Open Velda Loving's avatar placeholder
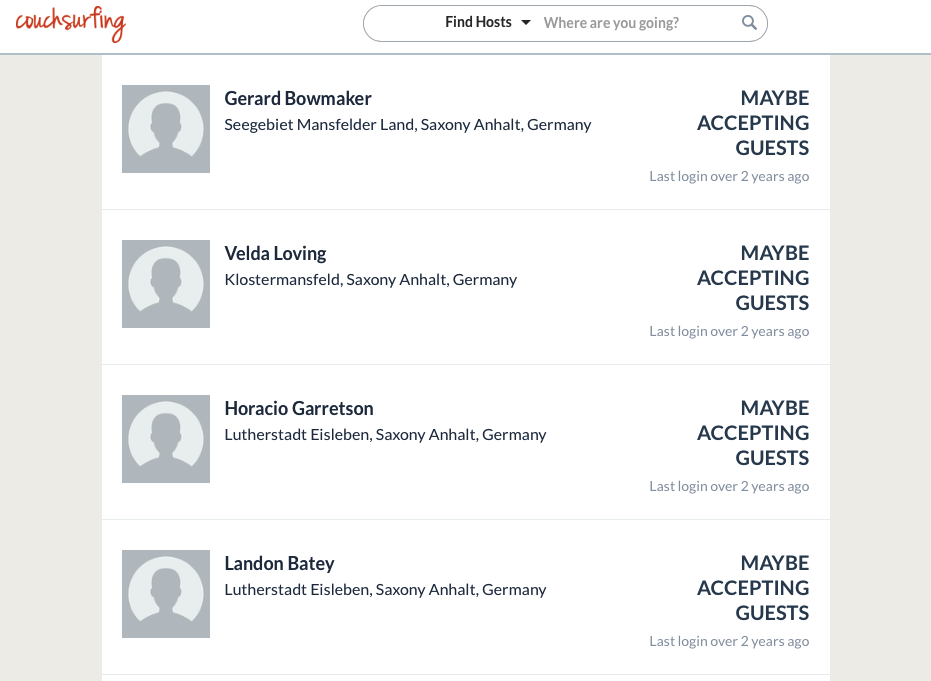Image resolution: width=931 pixels, height=681 pixels. pyautogui.click(x=166, y=284)
